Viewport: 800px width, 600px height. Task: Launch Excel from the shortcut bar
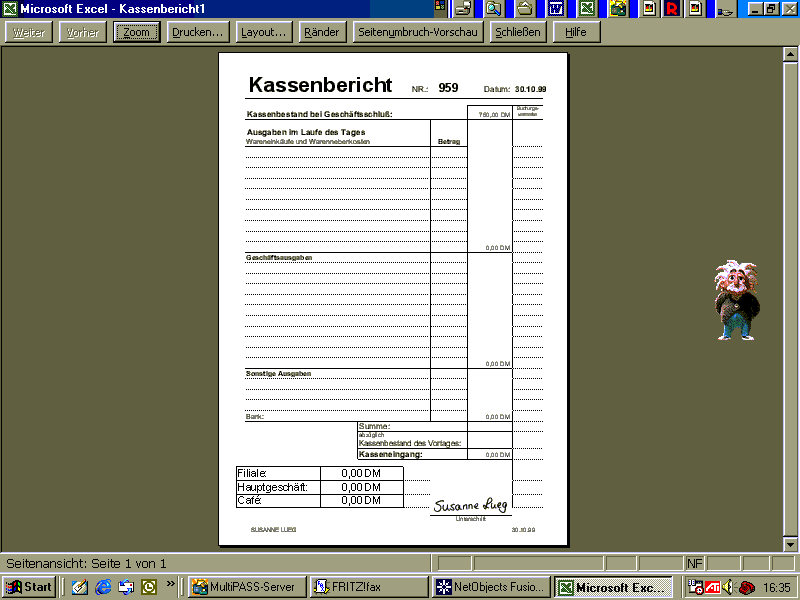click(587, 8)
